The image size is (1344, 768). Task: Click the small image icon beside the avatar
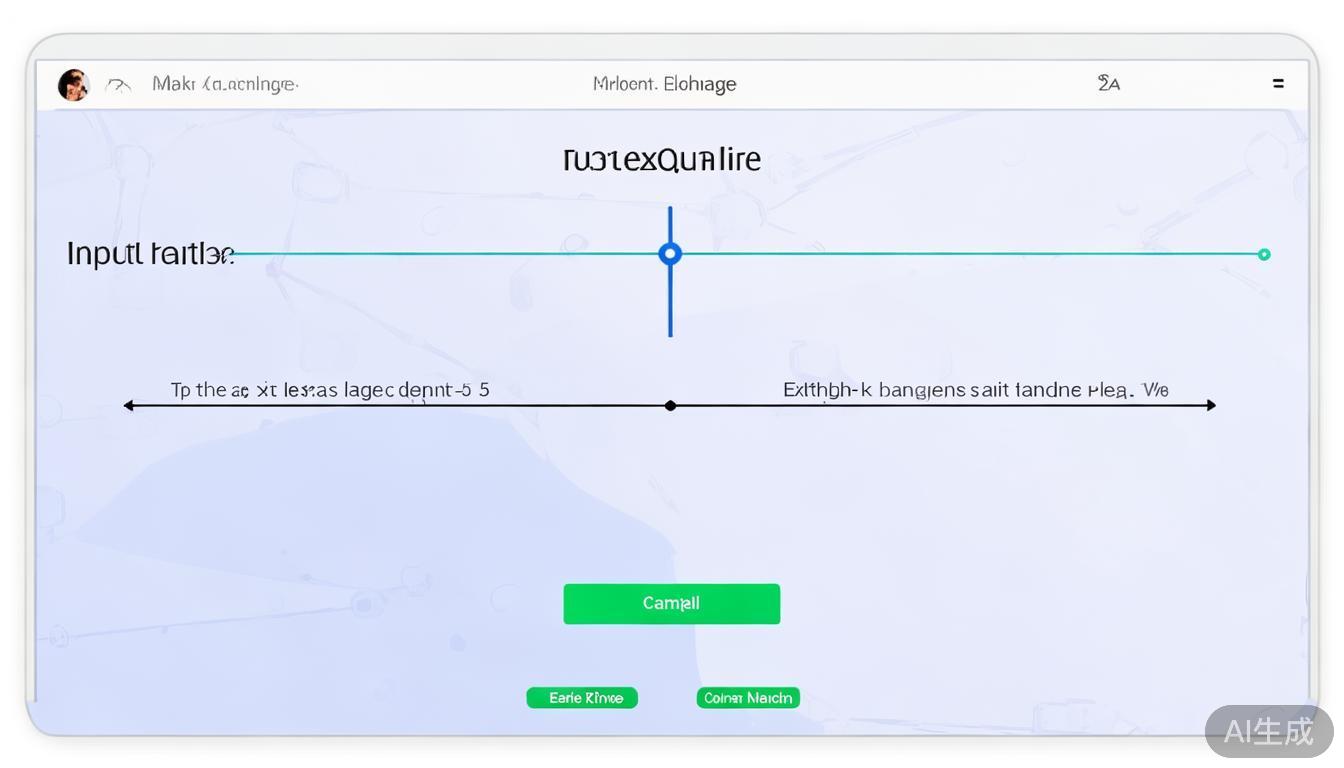tap(118, 85)
